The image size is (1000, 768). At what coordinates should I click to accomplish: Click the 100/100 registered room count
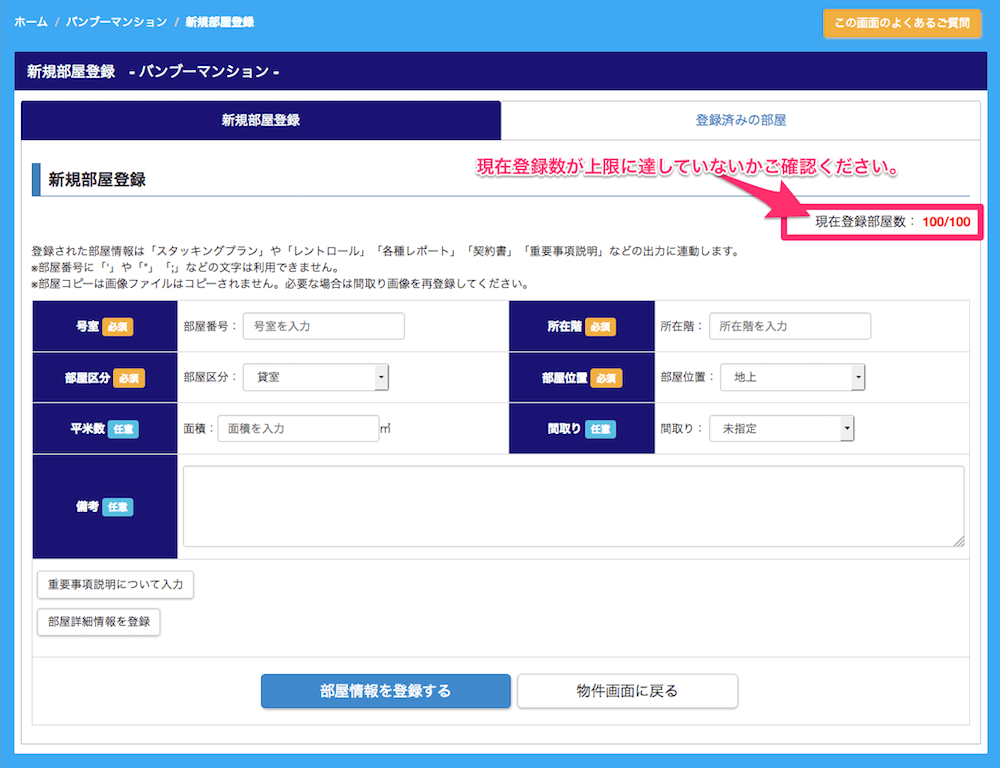tap(946, 222)
